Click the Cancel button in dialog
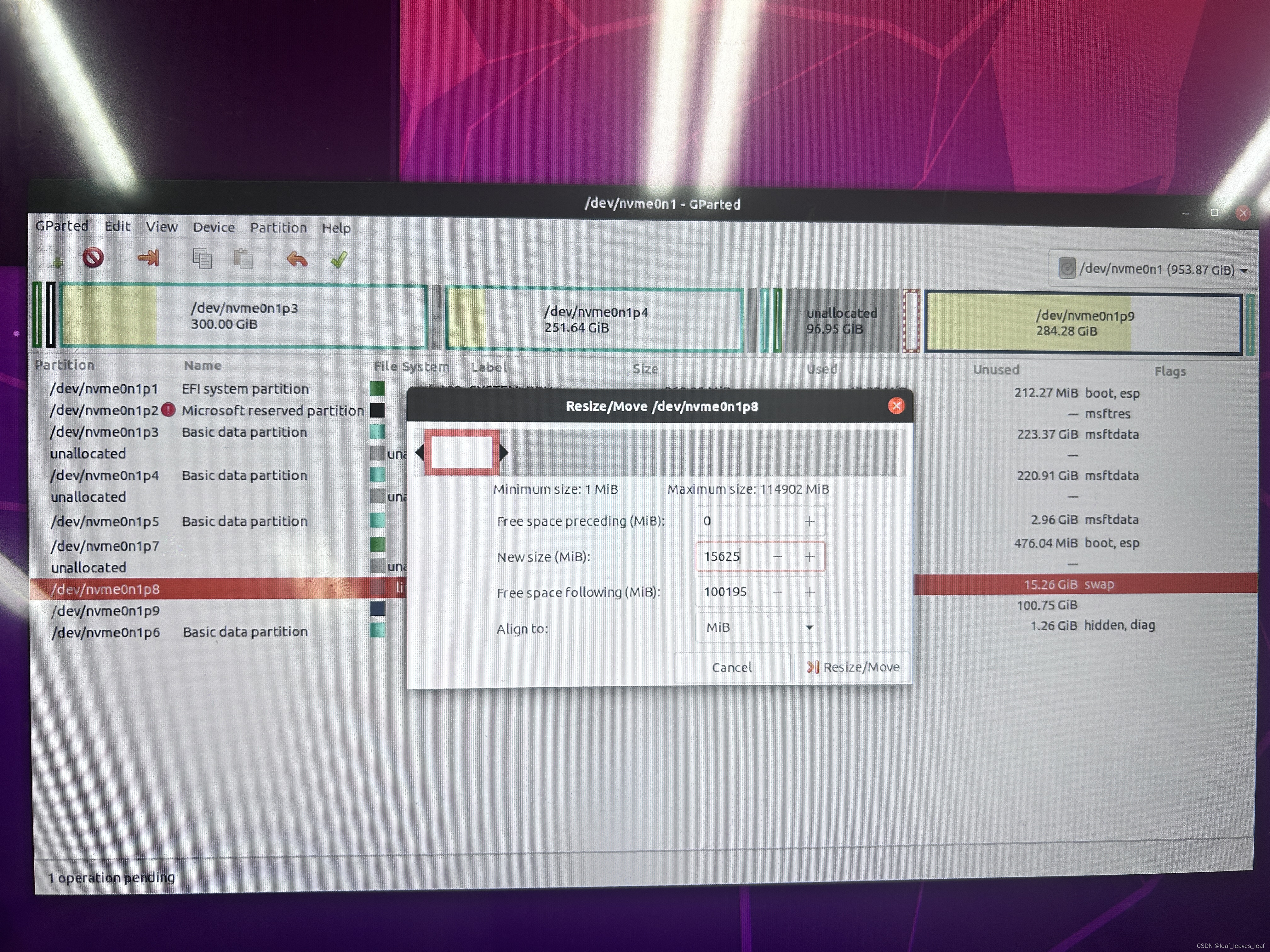The image size is (1270, 952). pyautogui.click(x=731, y=668)
